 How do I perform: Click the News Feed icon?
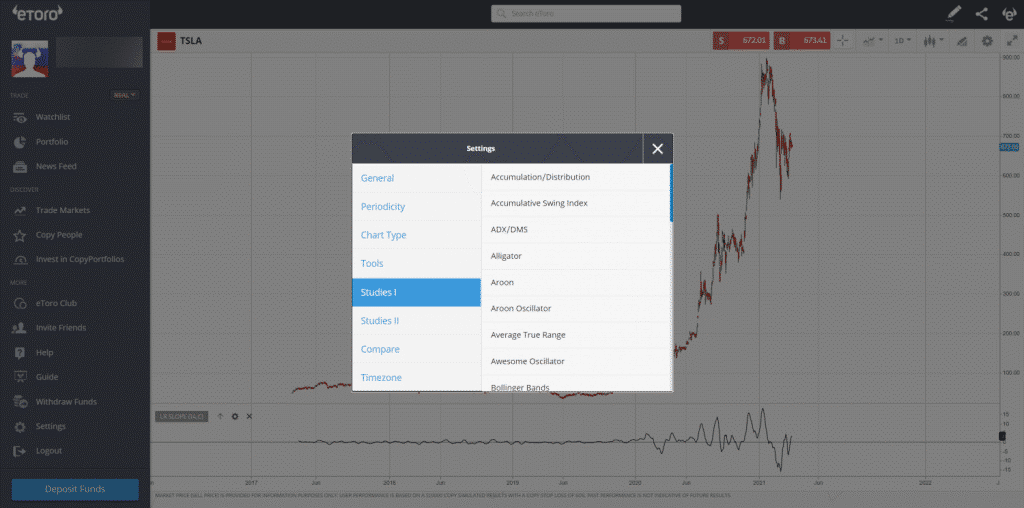pyautogui.click(x=20, y=167)
